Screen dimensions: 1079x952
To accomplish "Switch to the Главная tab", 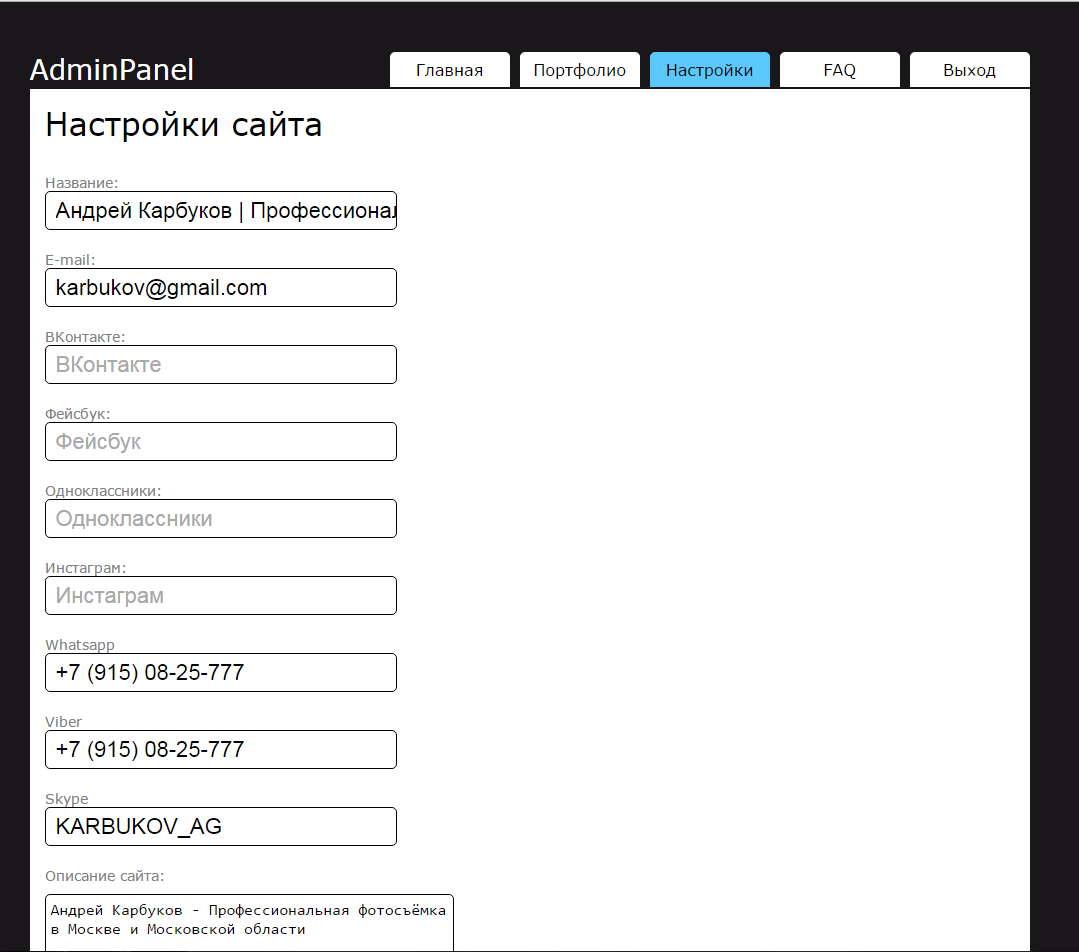I will (x=449, y=69).
